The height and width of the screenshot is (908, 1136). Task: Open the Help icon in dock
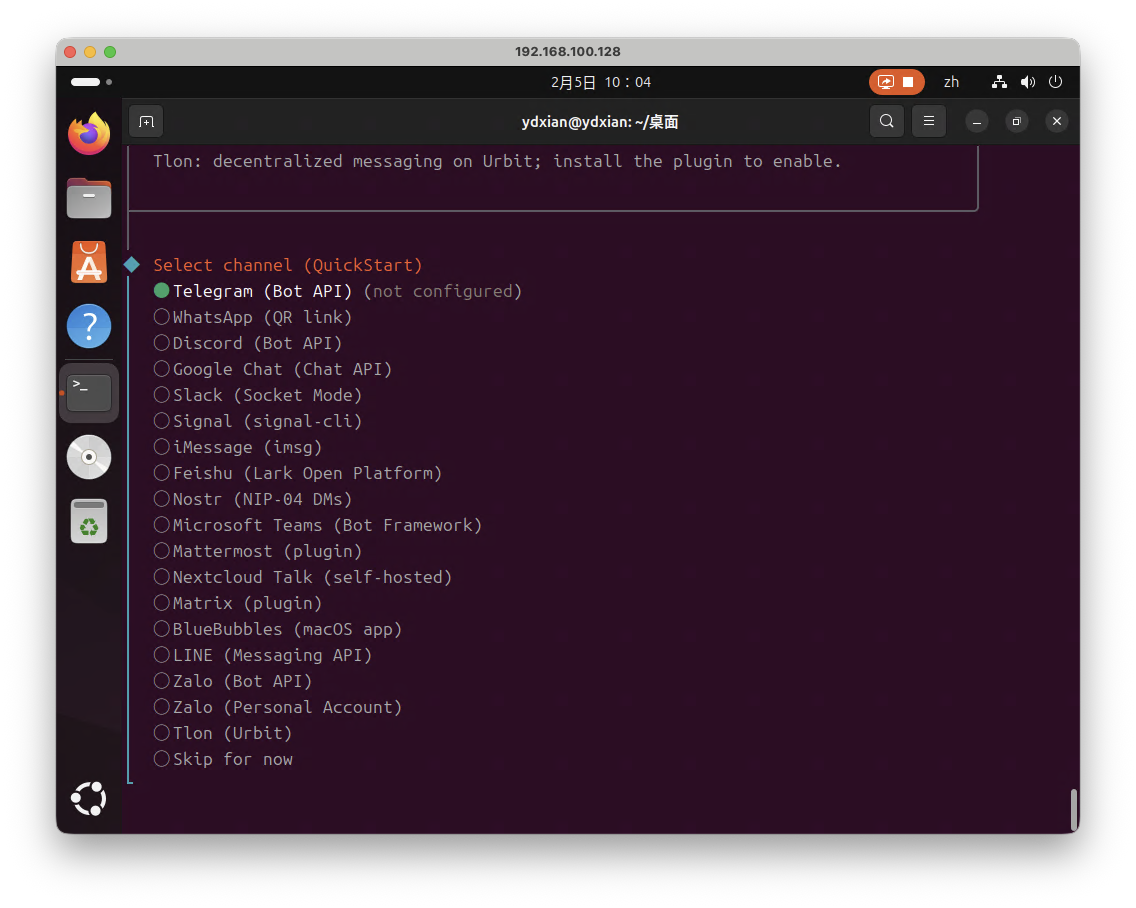click(89, 327)
